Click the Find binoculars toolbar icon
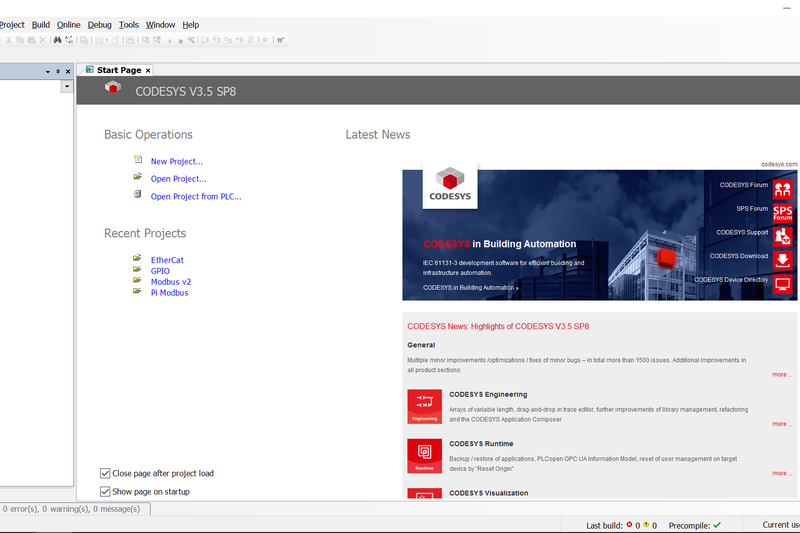 pyautogui.click(x=57, y=40)
